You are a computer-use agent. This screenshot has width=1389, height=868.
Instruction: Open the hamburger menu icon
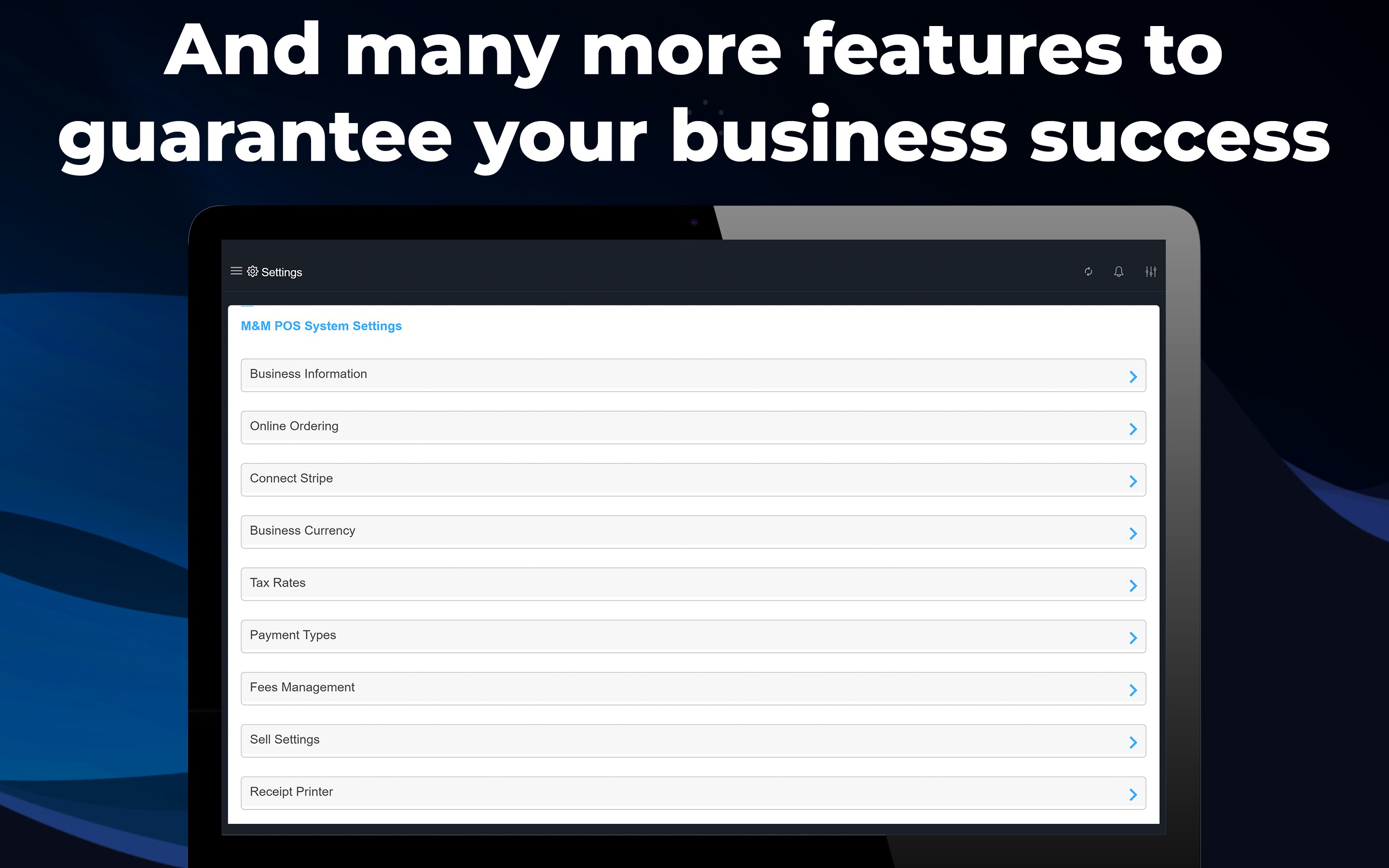coord(236,271)
